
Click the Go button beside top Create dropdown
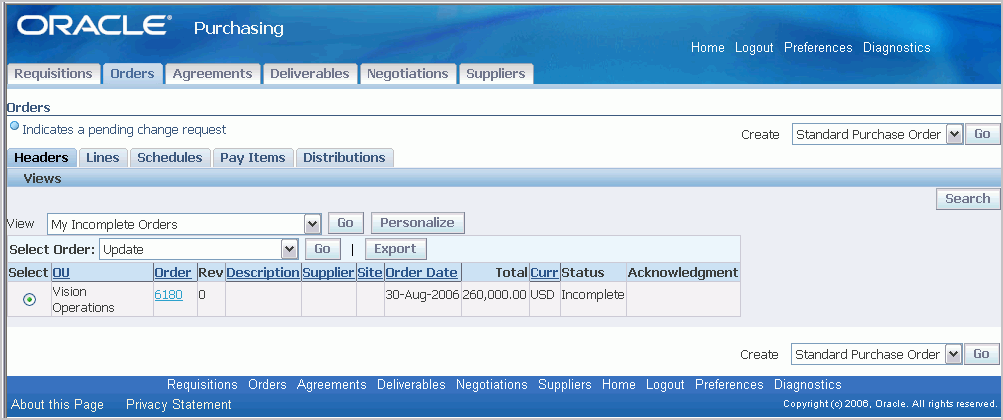click(x=982, y=134)
